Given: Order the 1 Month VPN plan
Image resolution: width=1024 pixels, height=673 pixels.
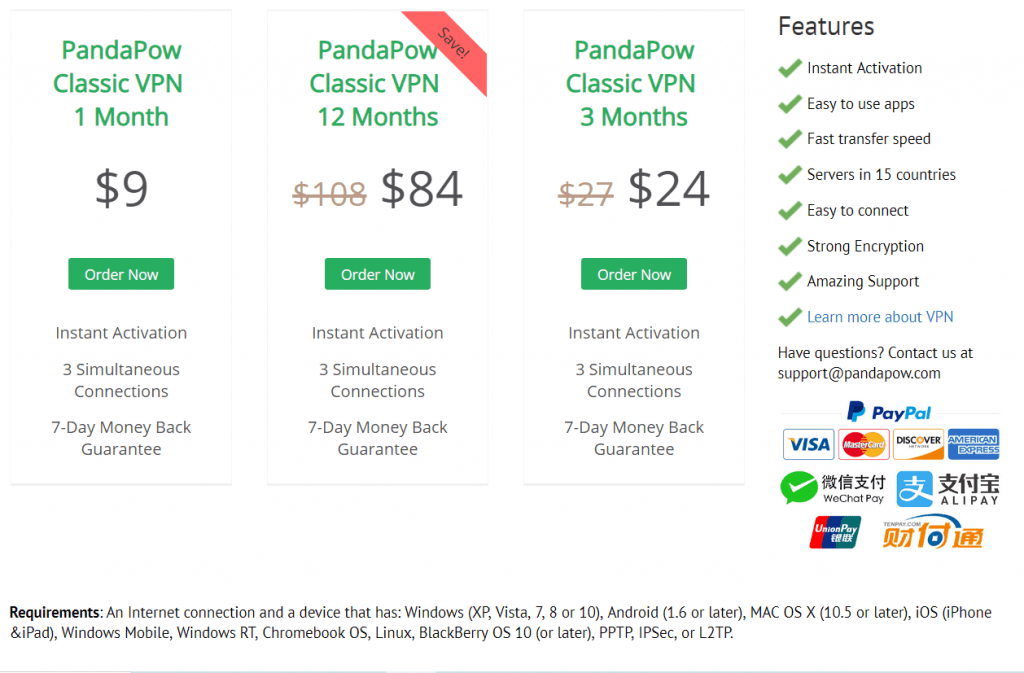Looking at the screenshot, I should [121, 274].
